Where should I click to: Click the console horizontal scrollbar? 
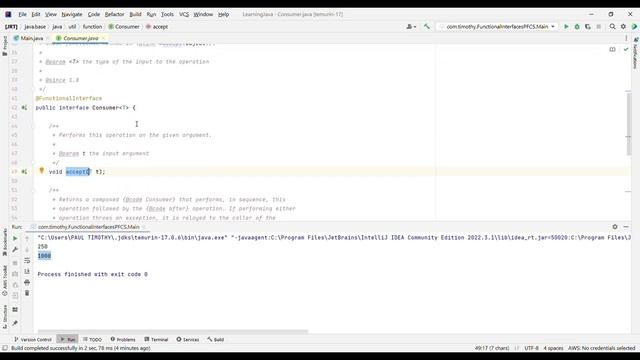[x=173, y=331]
